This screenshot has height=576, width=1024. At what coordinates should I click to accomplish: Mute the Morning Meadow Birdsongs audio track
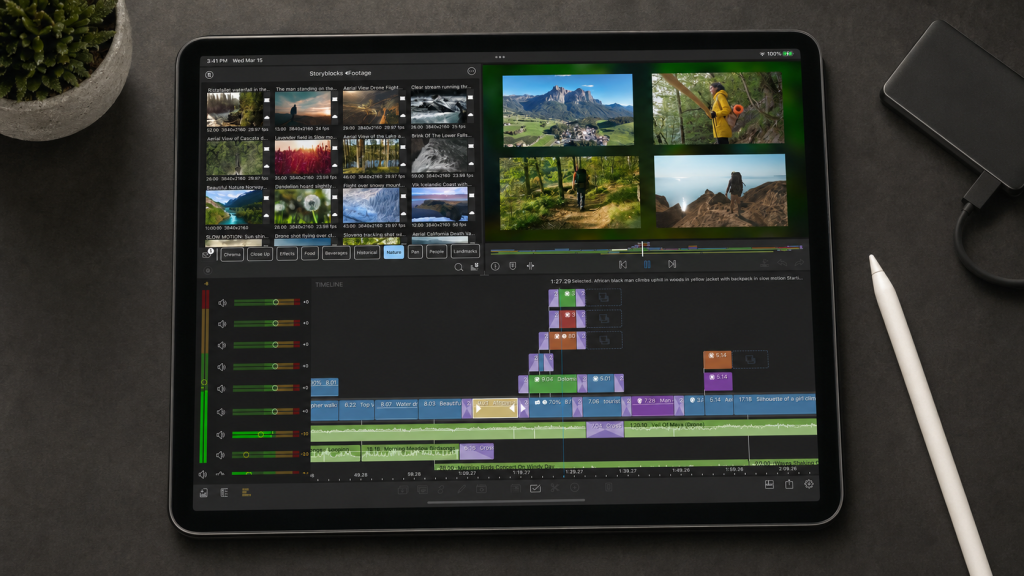(221, 455)
